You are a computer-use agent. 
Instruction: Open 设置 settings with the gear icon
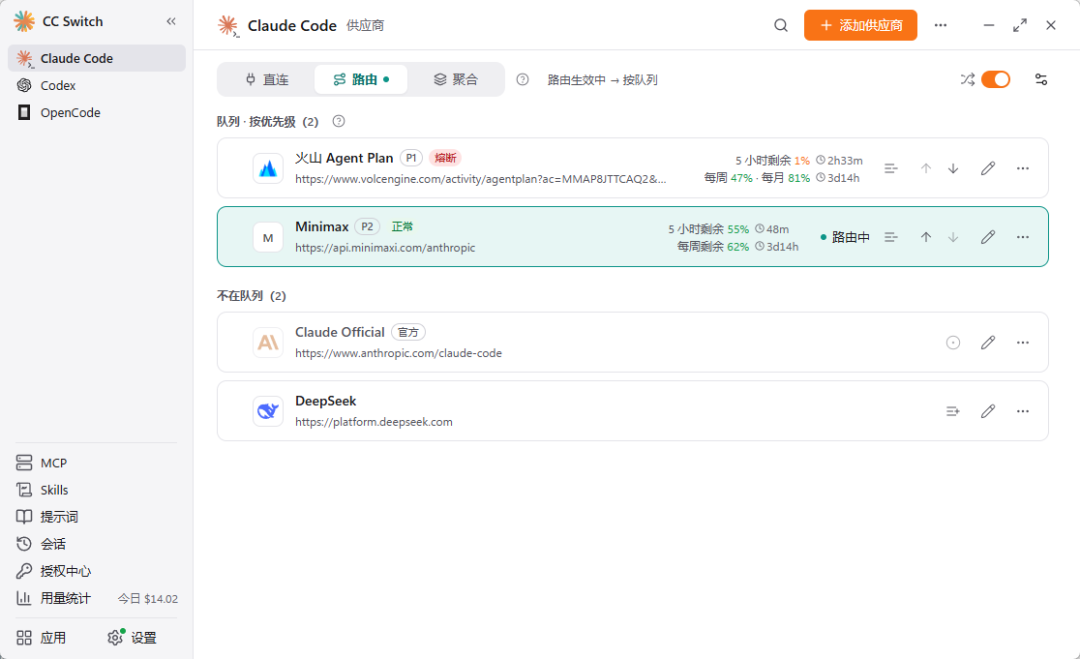coord(132,638)
